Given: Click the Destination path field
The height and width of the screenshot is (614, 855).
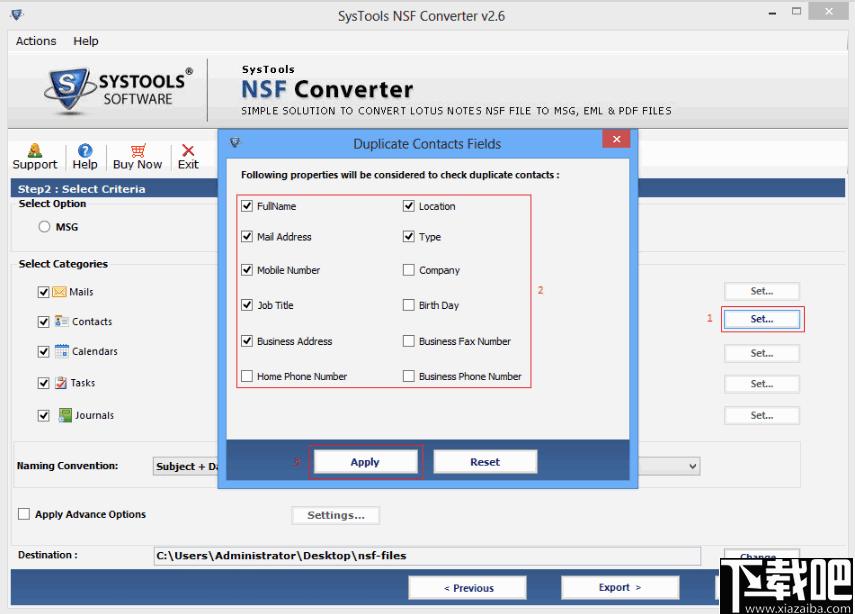Looking at the screenshot, I should coord(427,556).
